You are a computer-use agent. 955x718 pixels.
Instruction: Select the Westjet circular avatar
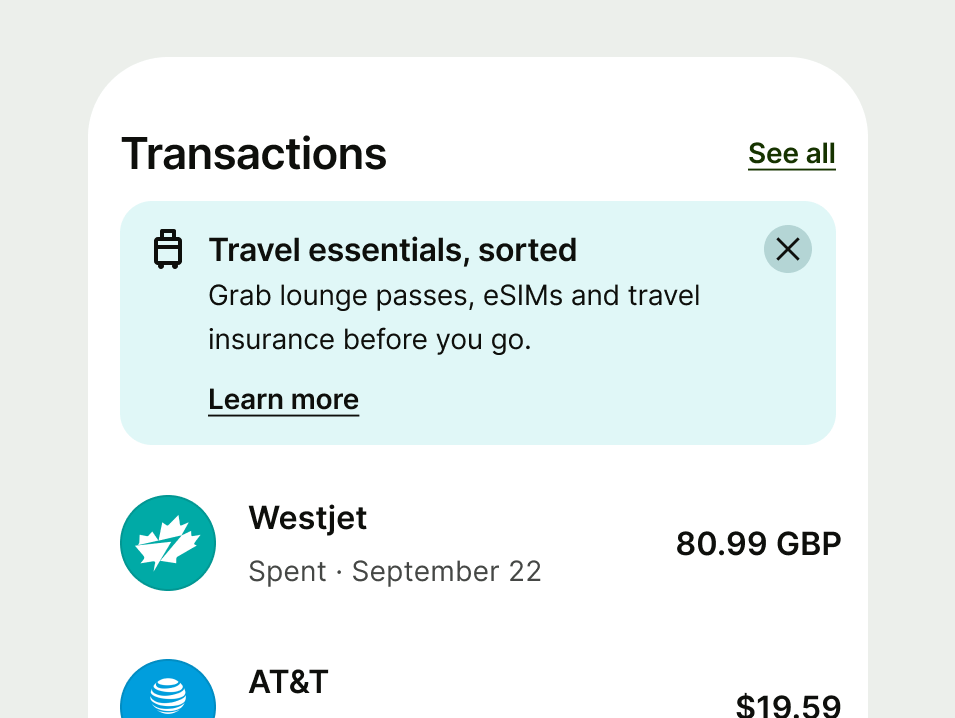click(168, 542)
